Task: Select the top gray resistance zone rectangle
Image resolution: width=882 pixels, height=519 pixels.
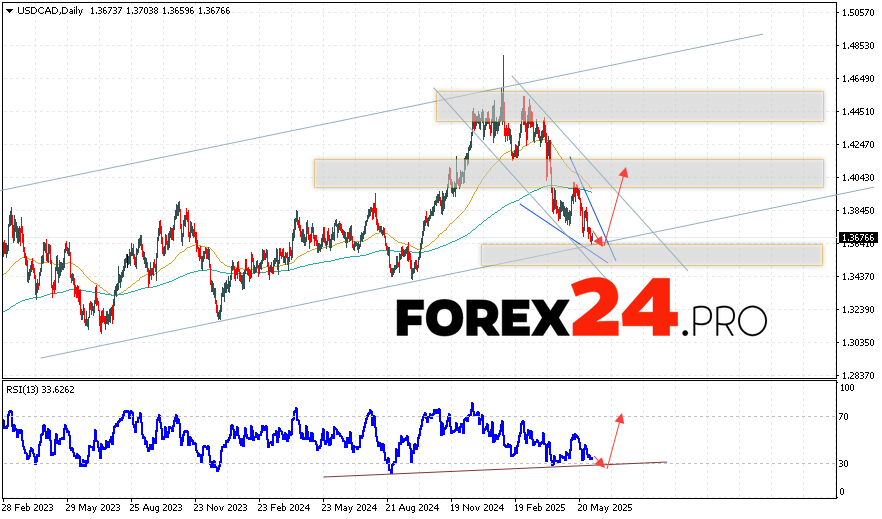Action: (x=630, y=106)
